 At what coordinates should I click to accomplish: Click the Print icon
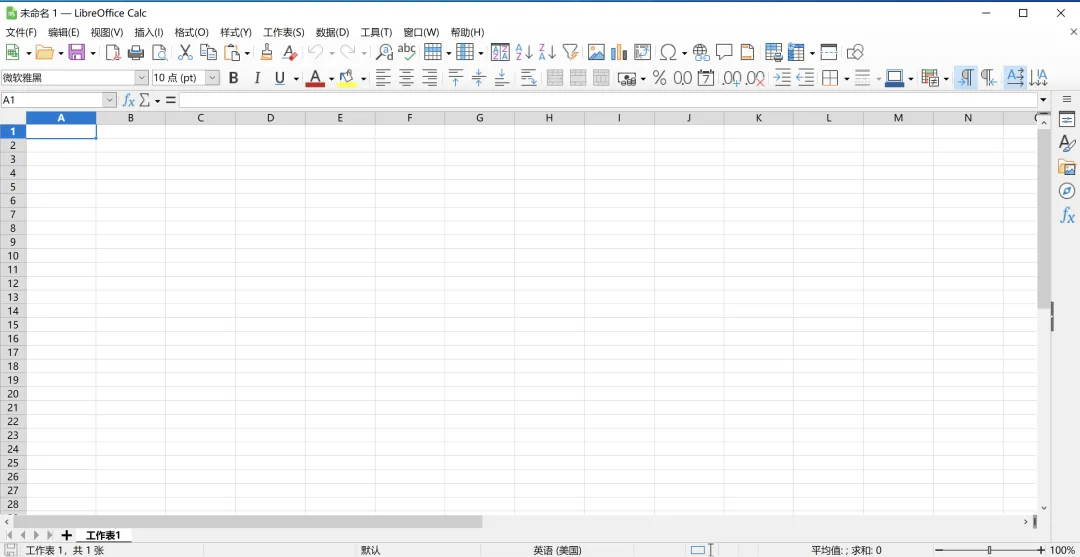[x=136, y=52]
